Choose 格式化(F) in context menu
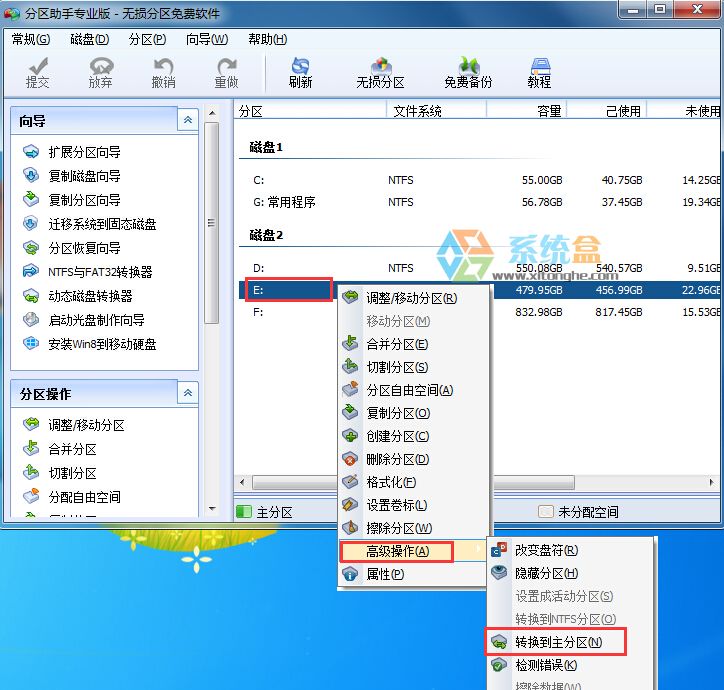Screen dimensions: 724x690 tap(413, 482)
